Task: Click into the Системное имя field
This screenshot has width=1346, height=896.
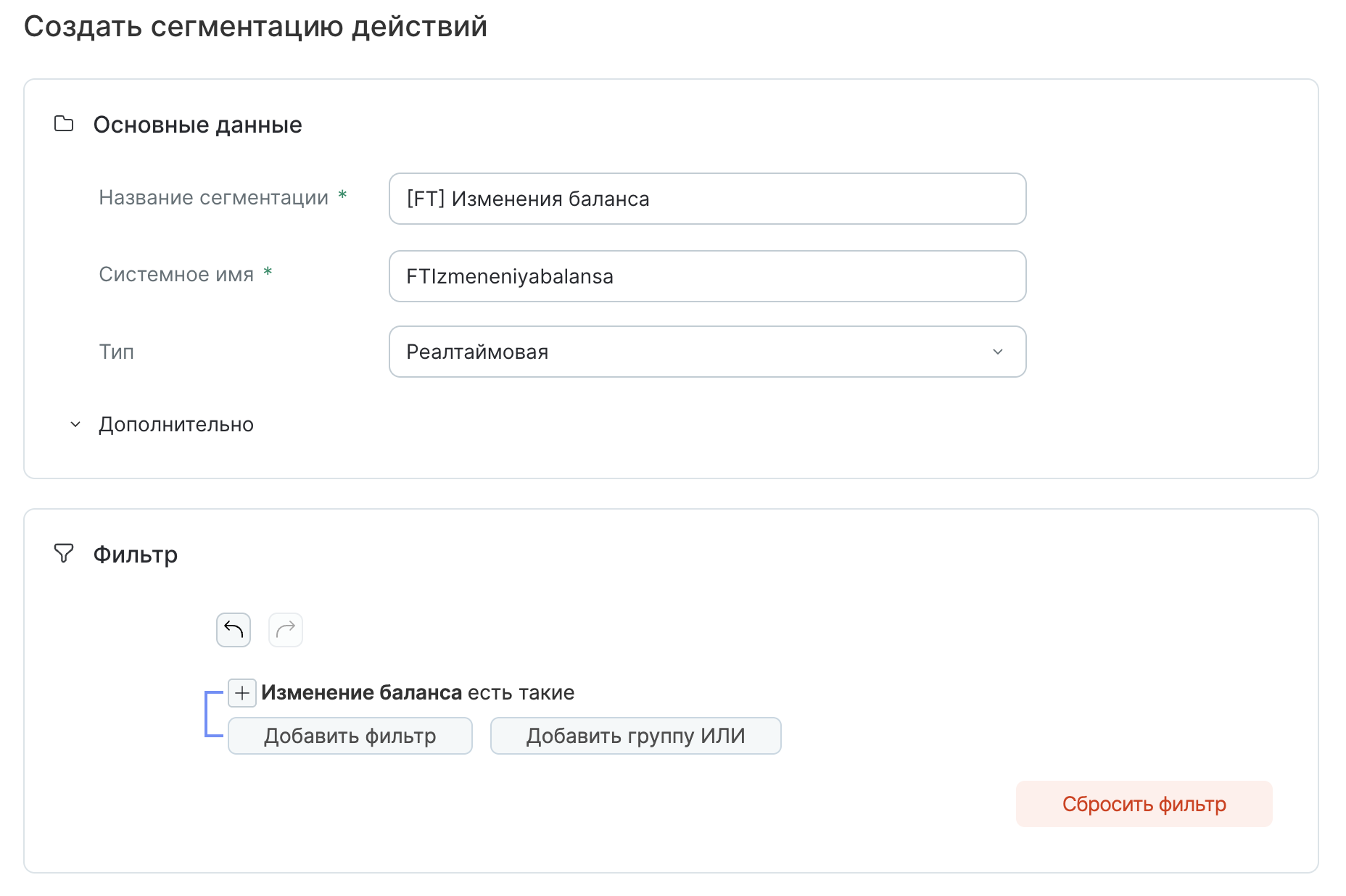Action: tap(707, 276)
